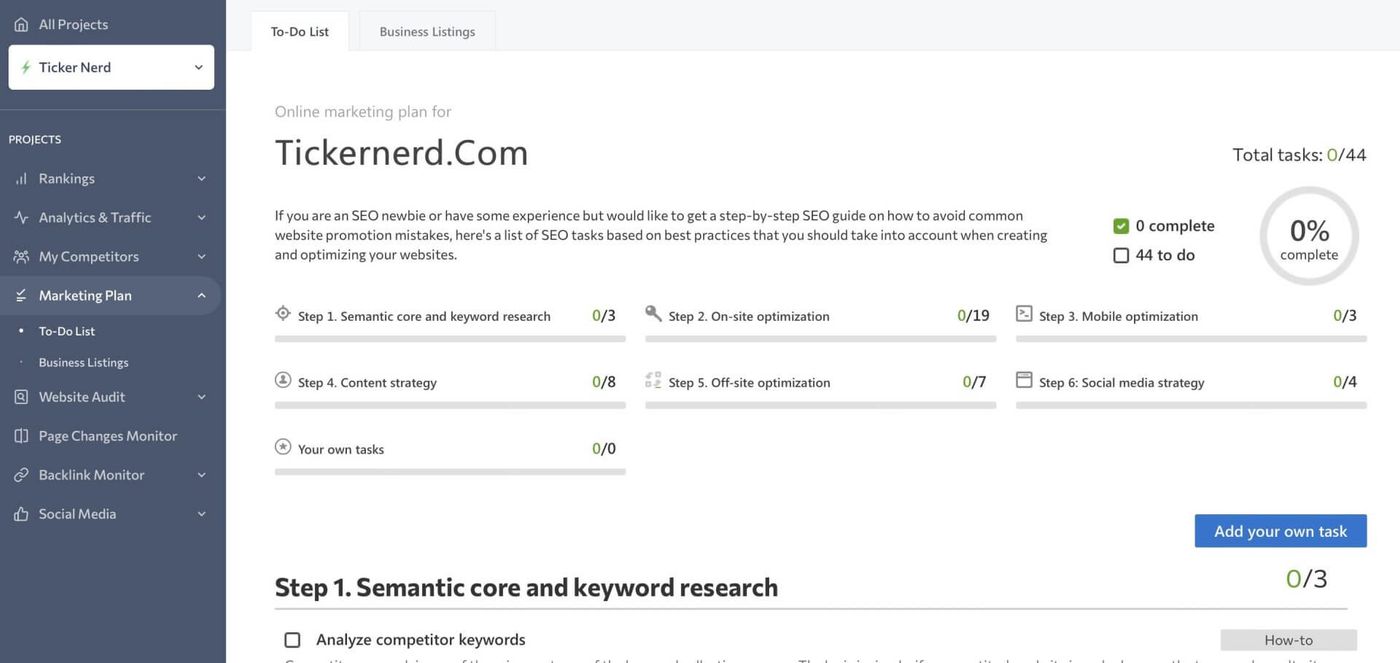Click the Social Media thumbs-up icon

(x=21, y=514)
